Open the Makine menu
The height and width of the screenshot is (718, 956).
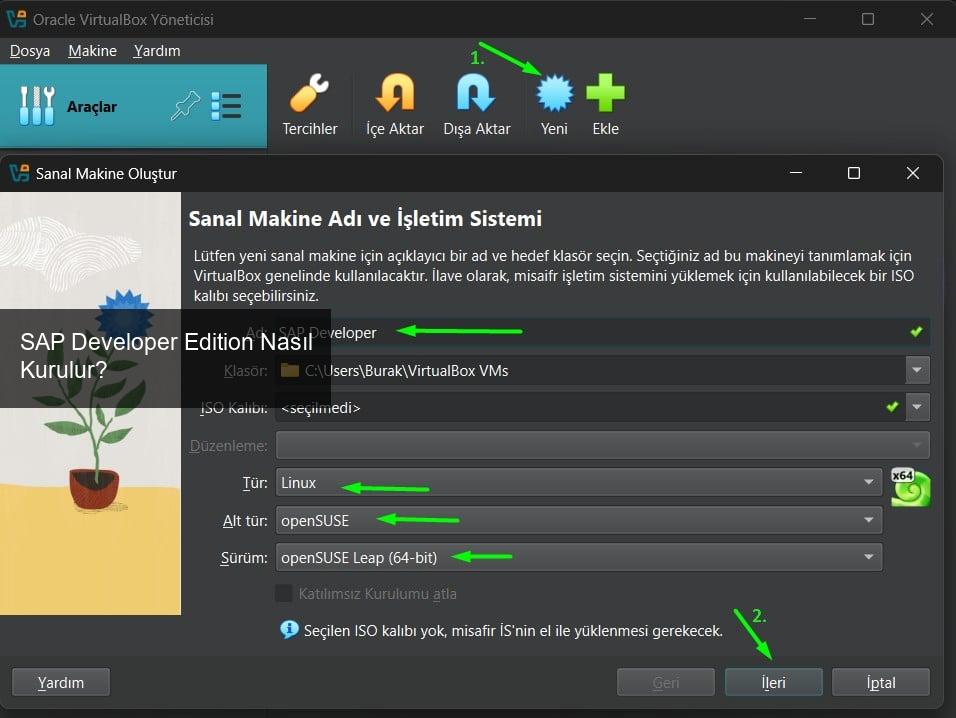coord(92,51)
